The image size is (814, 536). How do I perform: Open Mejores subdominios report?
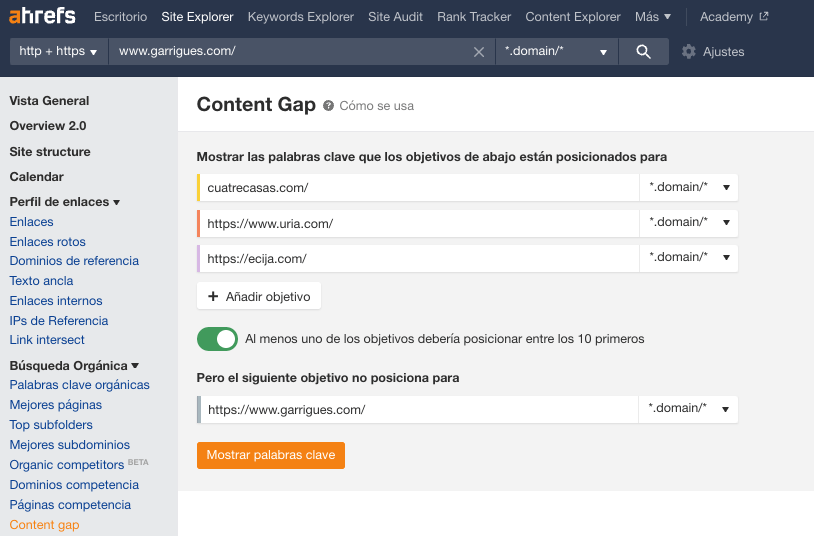point(70,445)
